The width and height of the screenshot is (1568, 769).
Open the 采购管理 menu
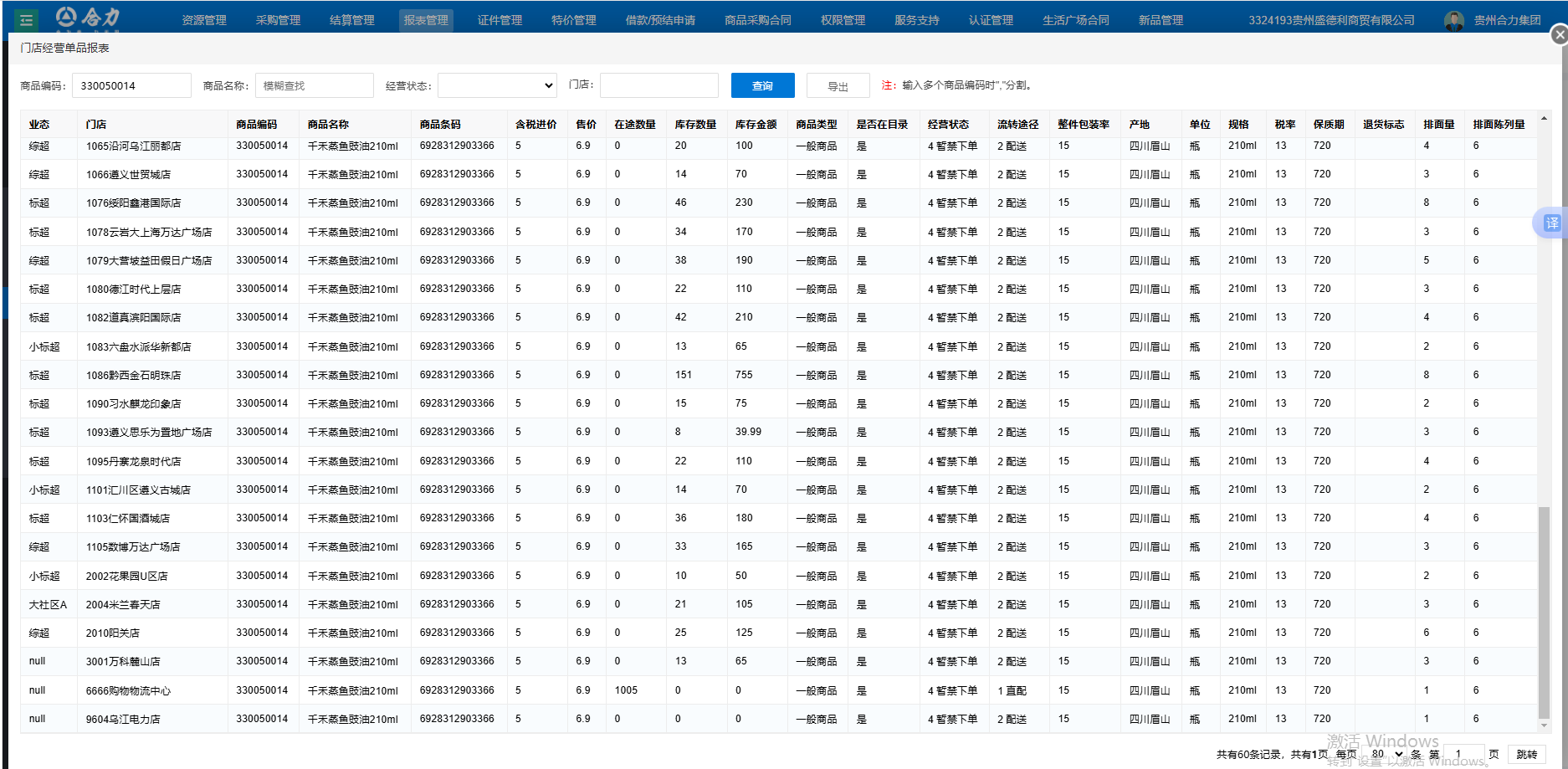coord(278,20)
